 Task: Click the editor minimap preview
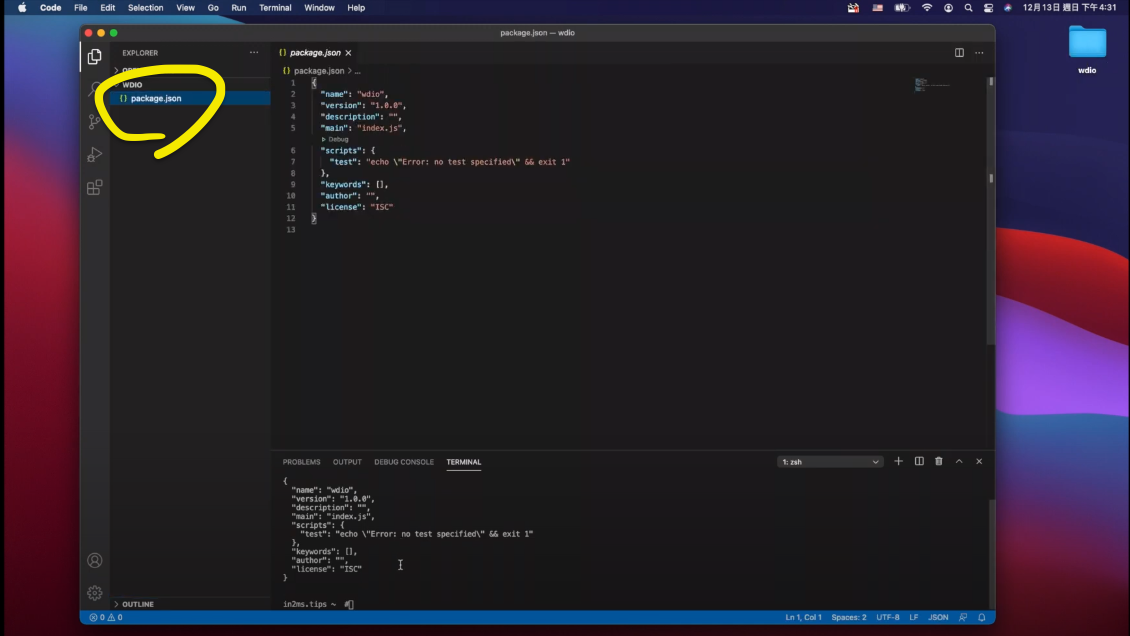click(932, 85)
